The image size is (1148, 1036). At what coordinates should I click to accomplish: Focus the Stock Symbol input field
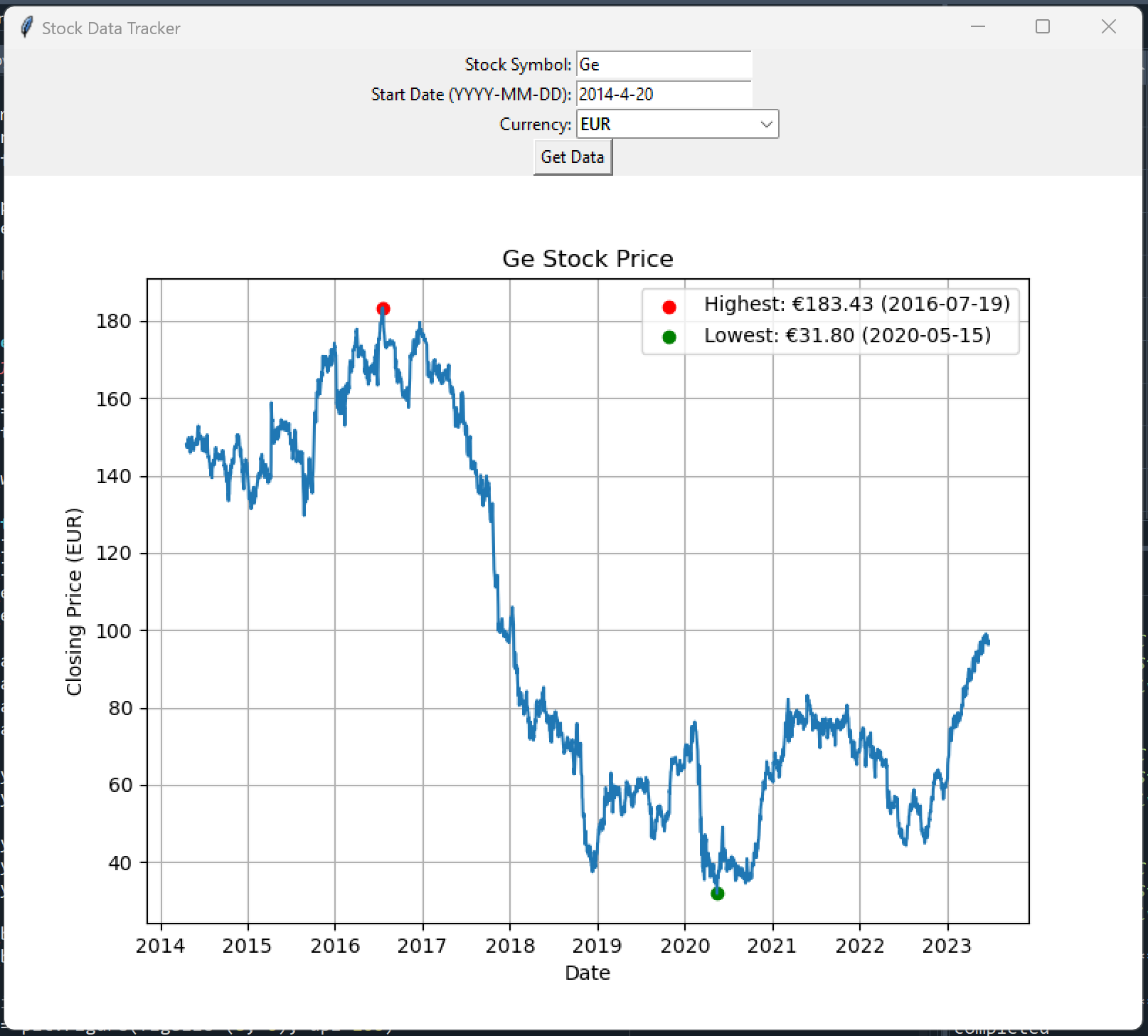[x=663, y=65]
